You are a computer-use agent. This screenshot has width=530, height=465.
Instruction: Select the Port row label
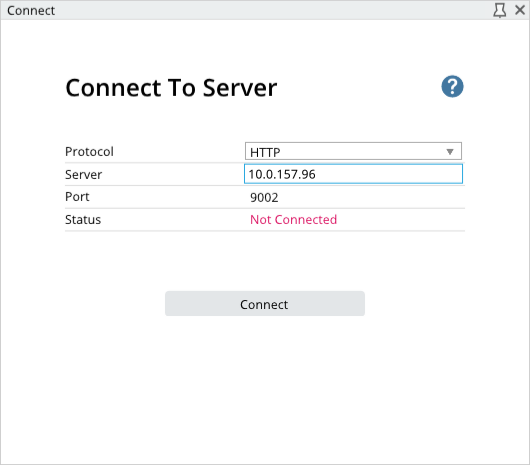tap(77, 197)
